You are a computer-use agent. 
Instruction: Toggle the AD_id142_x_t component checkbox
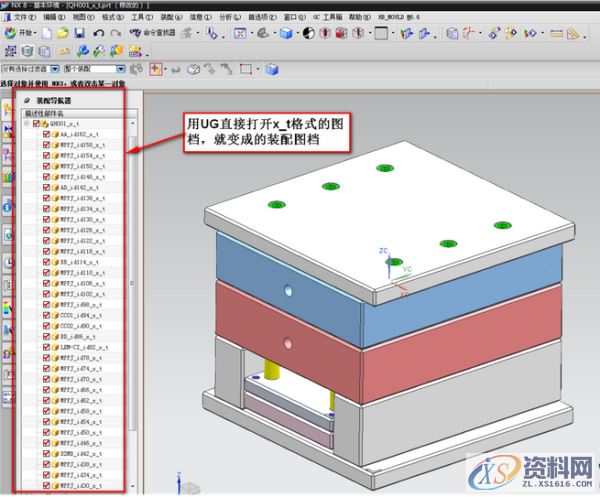46,188
